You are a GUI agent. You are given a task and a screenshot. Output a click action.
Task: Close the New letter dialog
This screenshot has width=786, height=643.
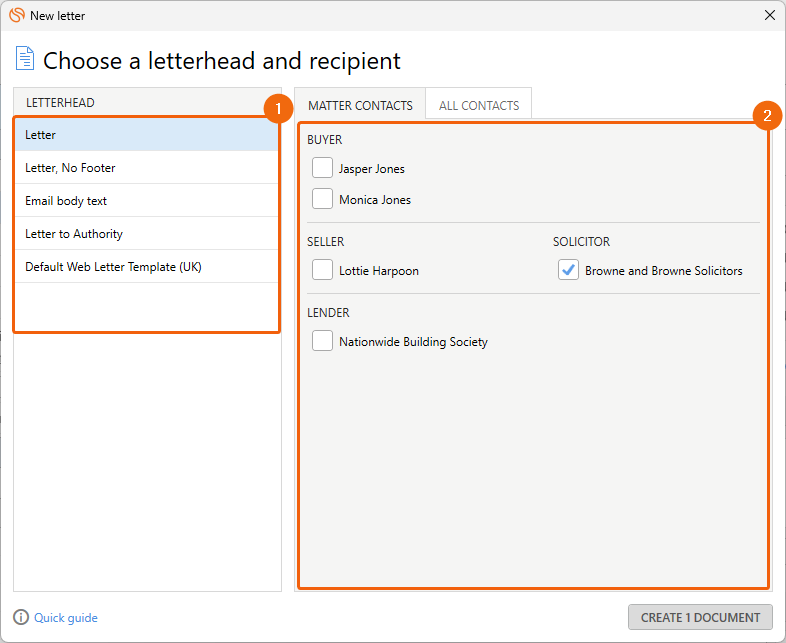(770, 16)
